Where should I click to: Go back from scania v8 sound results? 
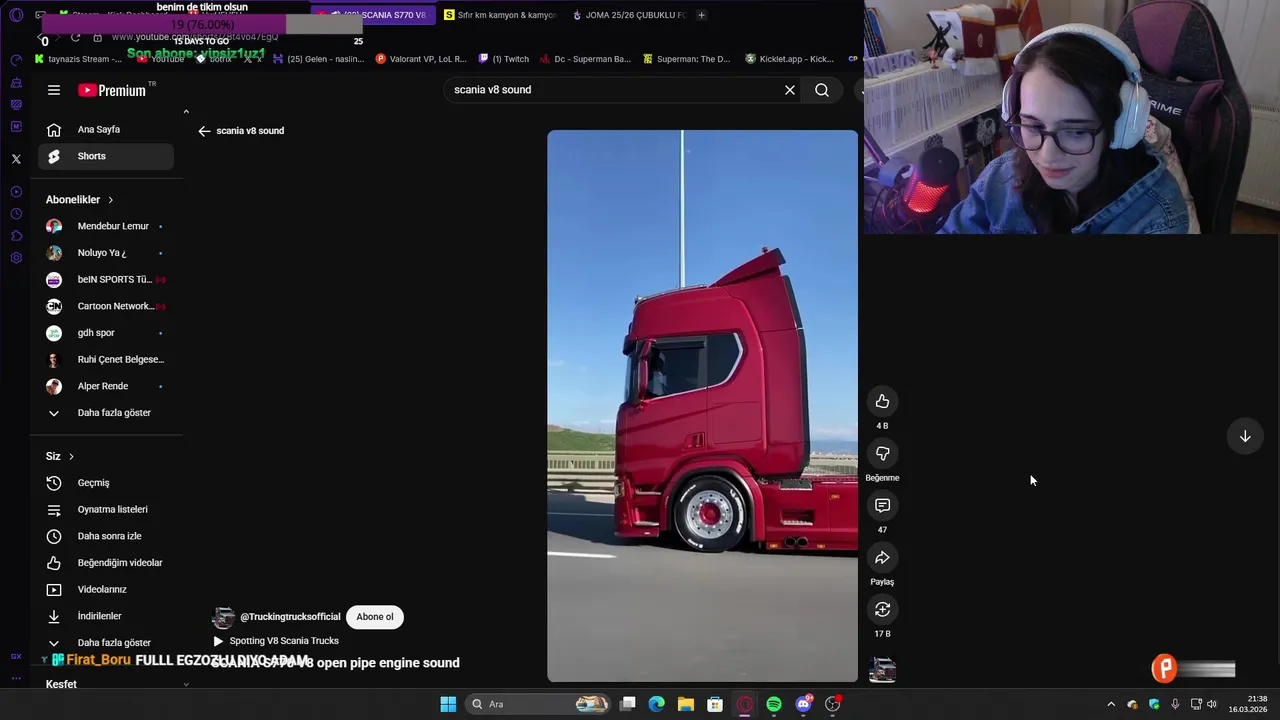(x=204, y=131)
